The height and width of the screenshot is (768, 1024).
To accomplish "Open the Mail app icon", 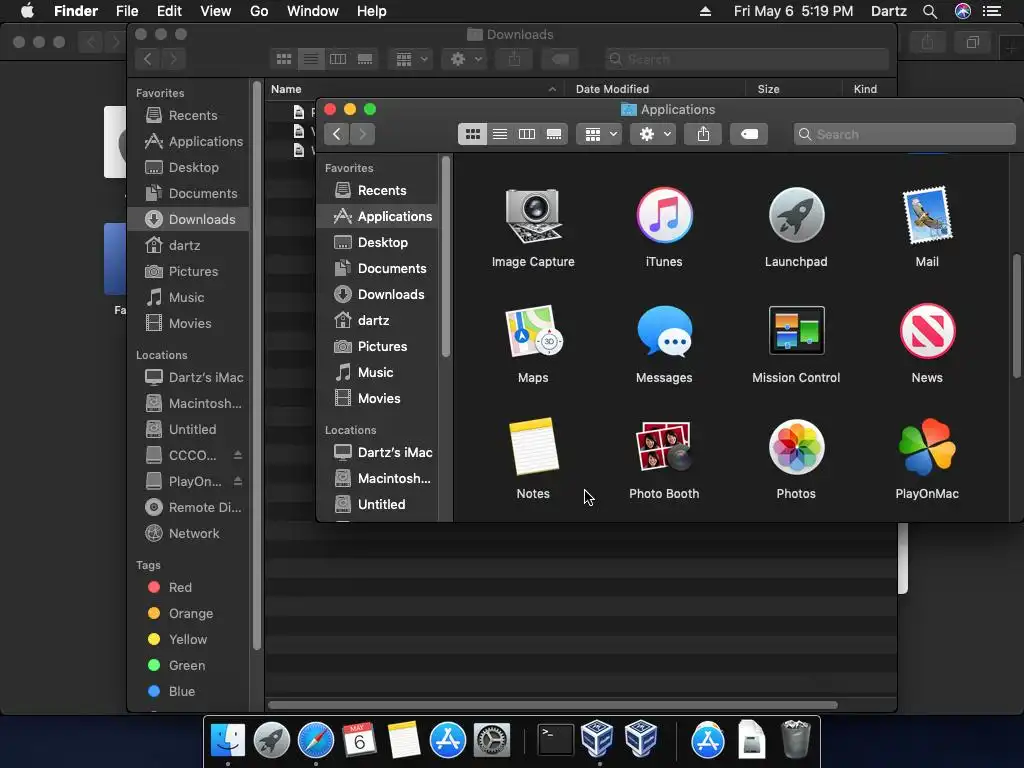I will (927, 216).
